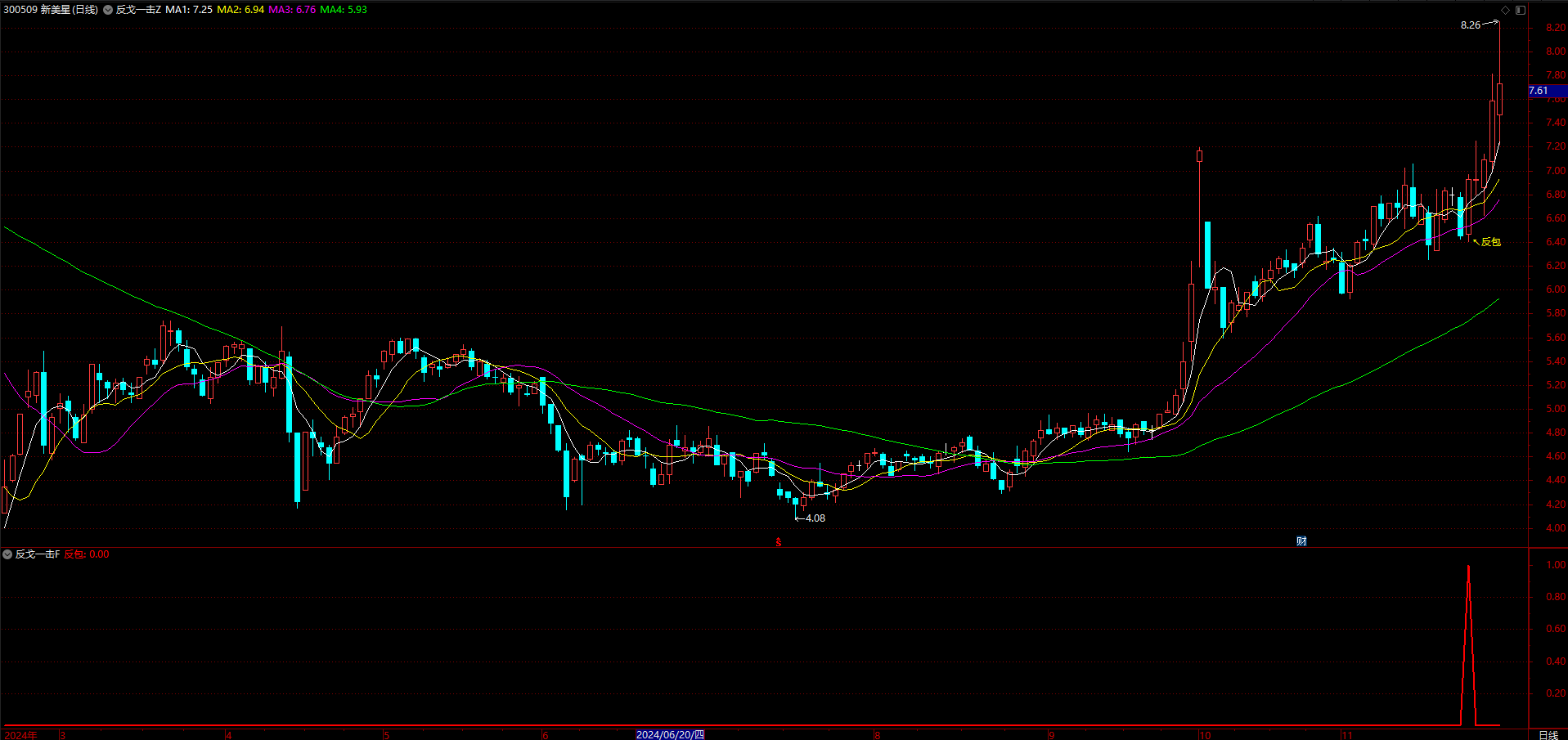Click the 2024年 label on time axis
Viewport: 1568px width, 740px height.
(x=20, y=735)
